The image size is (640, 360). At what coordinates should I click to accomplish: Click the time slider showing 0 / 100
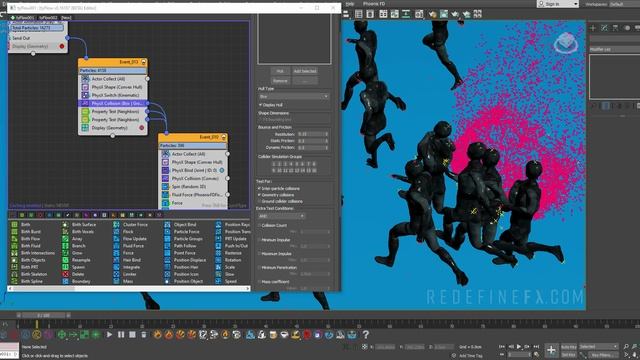tap(43, 315)
